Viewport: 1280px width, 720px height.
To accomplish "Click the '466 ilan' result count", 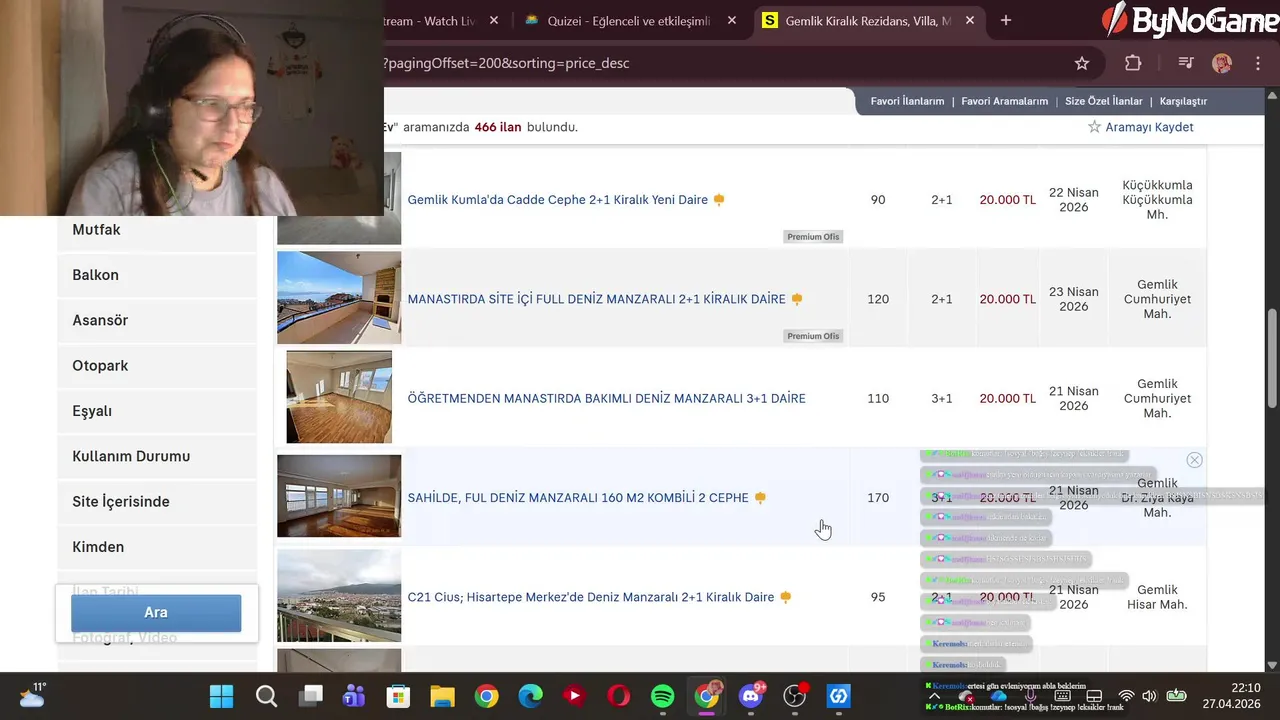I will click(x=498, y=127).
